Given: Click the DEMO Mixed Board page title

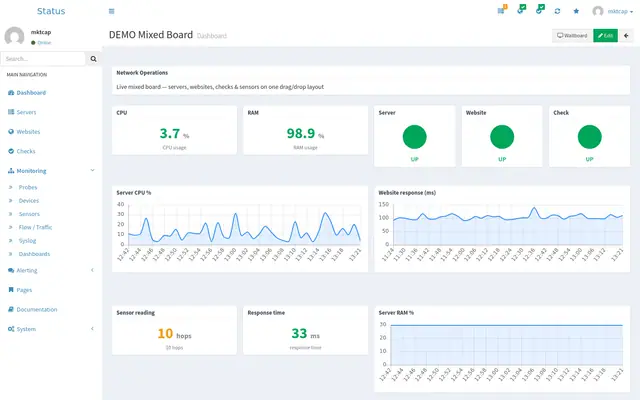Looking at the screenshot, I should click(151, 35).
